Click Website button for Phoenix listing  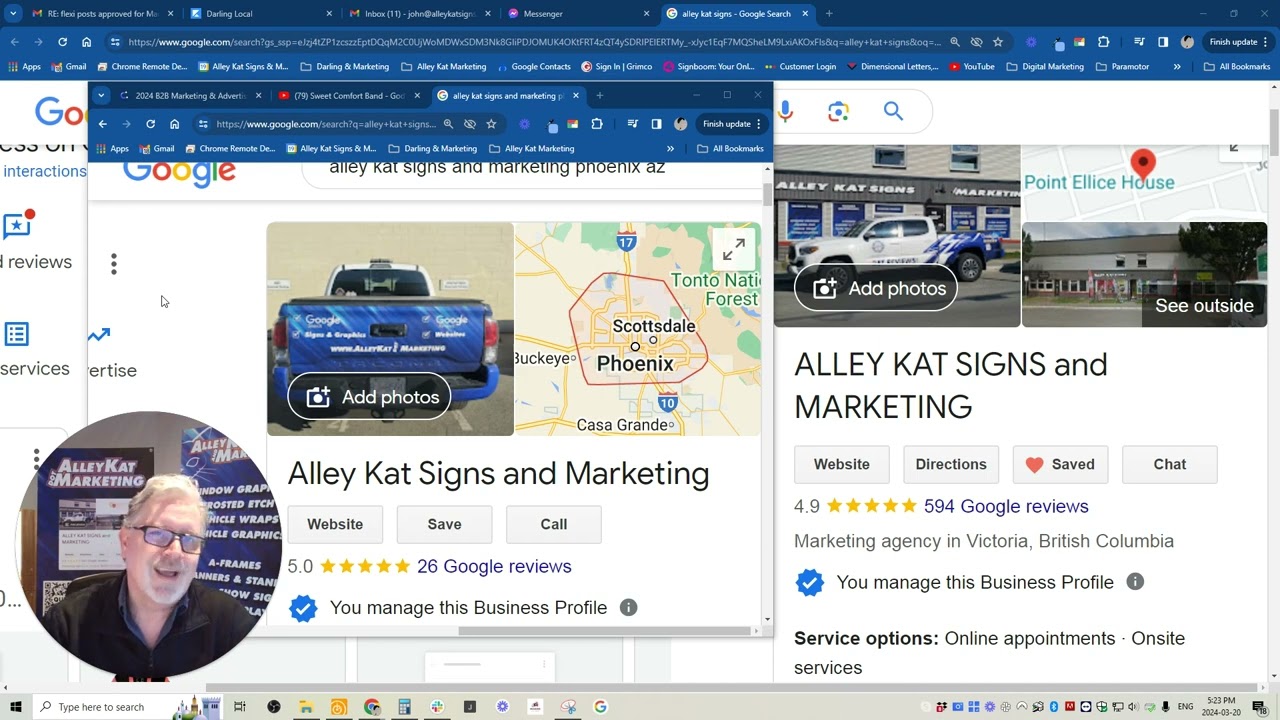click(x=335, y=524)
